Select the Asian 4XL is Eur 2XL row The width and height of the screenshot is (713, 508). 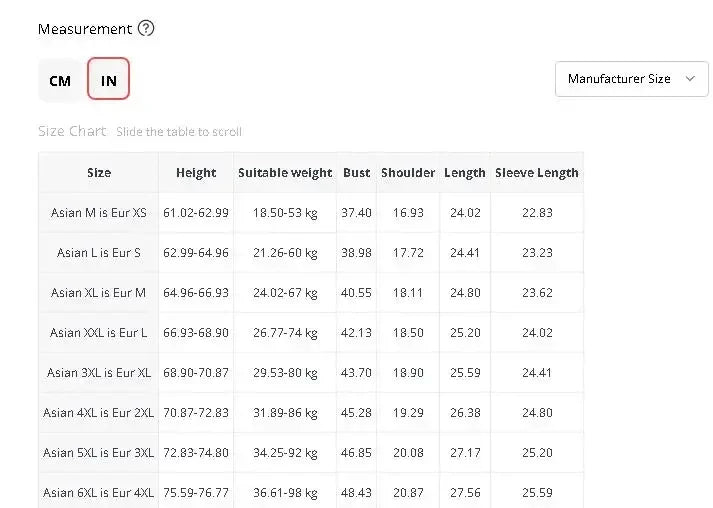pyautogui.click(x=99, y=413)
